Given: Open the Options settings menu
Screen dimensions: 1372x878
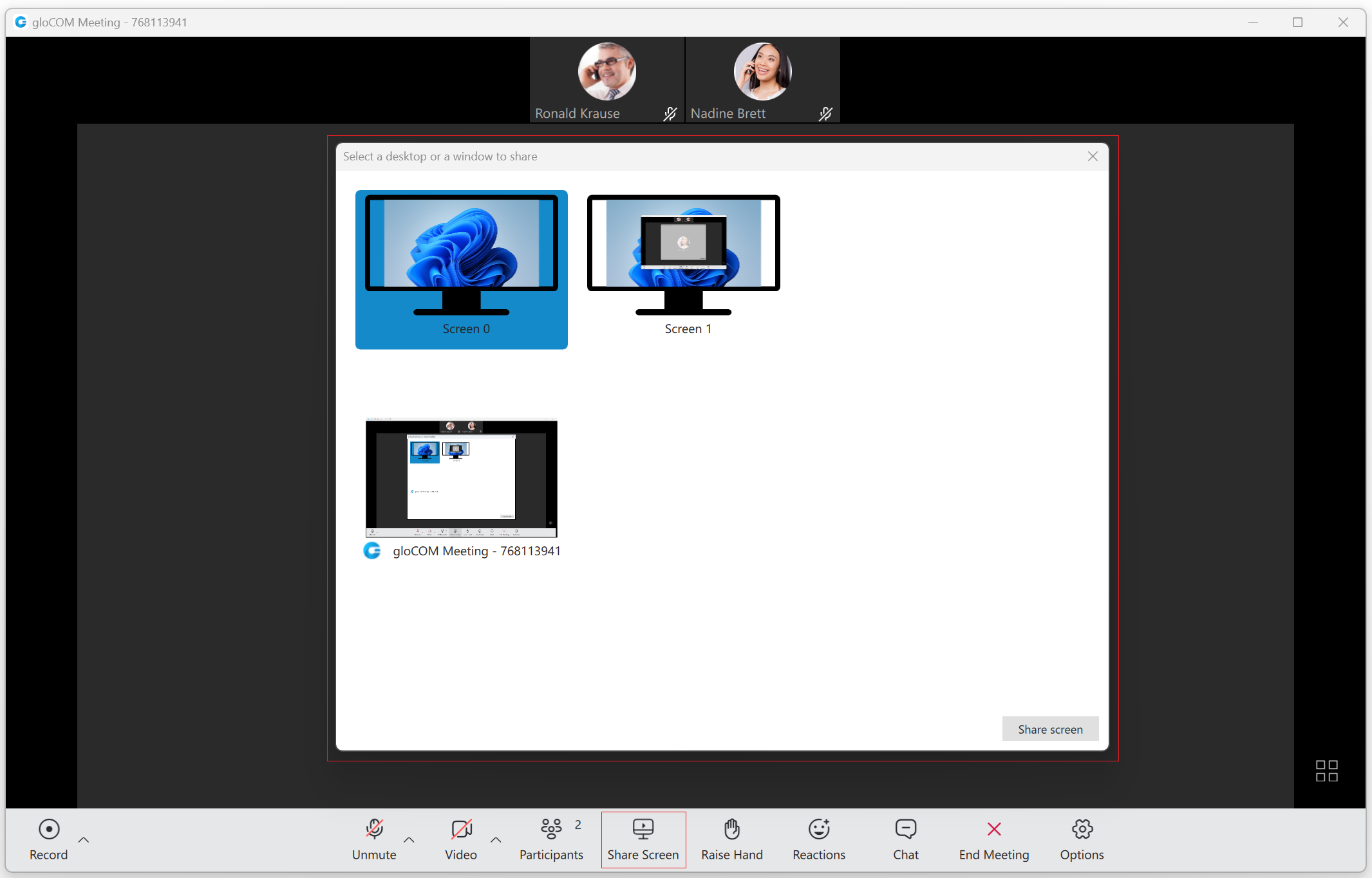Looking at the screenshot, I should [x=1082, y=840].
